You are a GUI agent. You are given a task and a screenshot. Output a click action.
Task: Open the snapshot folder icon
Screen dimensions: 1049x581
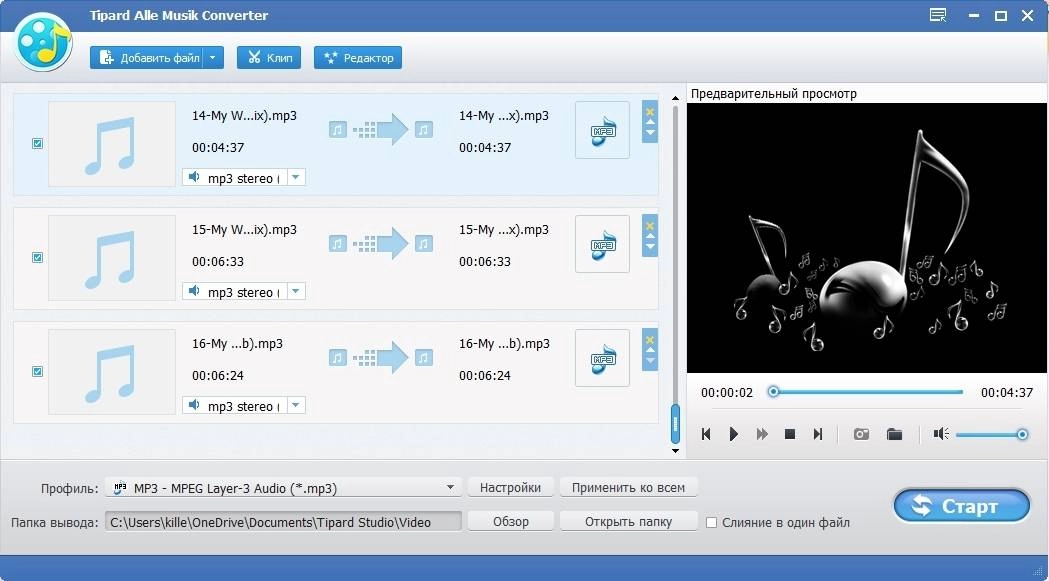894,434
